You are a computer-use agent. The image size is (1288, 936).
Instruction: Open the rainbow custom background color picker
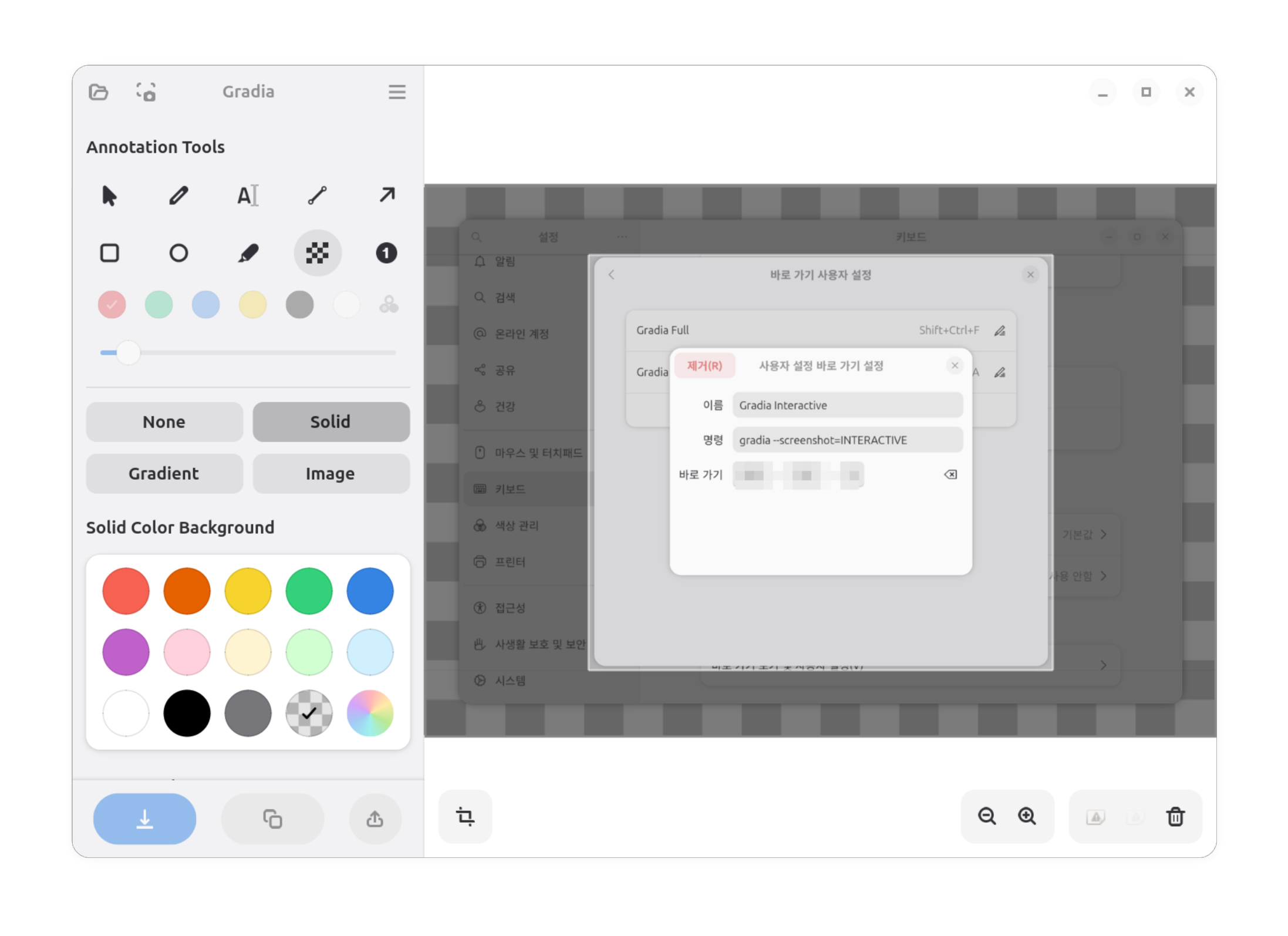(370, 713)
